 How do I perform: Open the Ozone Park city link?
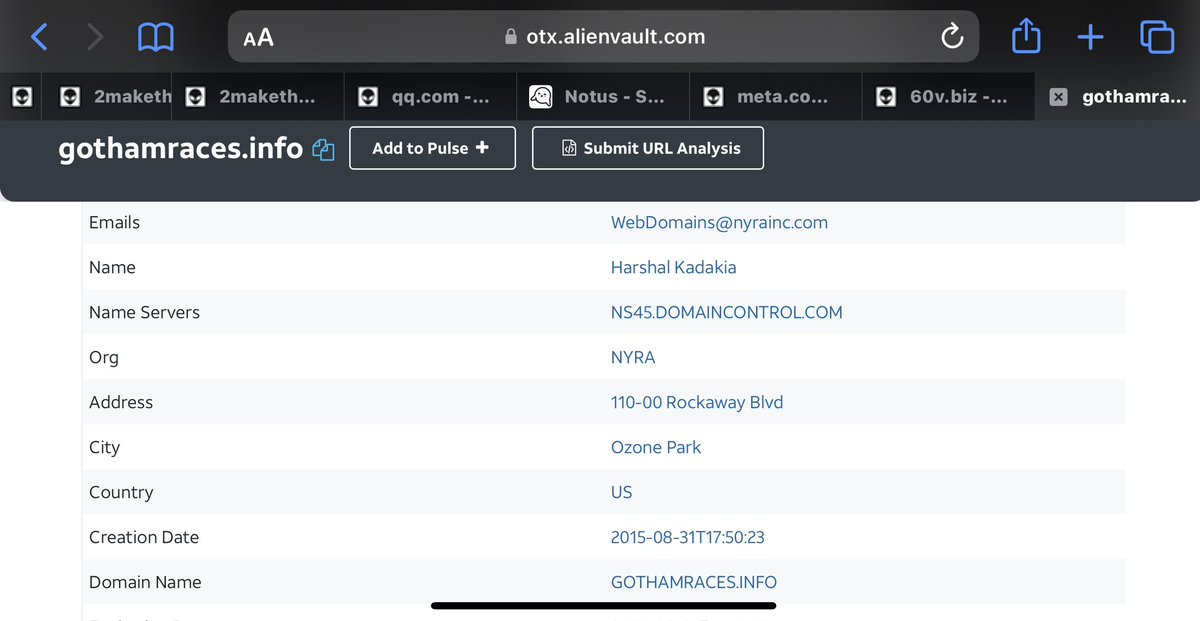[656, 447]
